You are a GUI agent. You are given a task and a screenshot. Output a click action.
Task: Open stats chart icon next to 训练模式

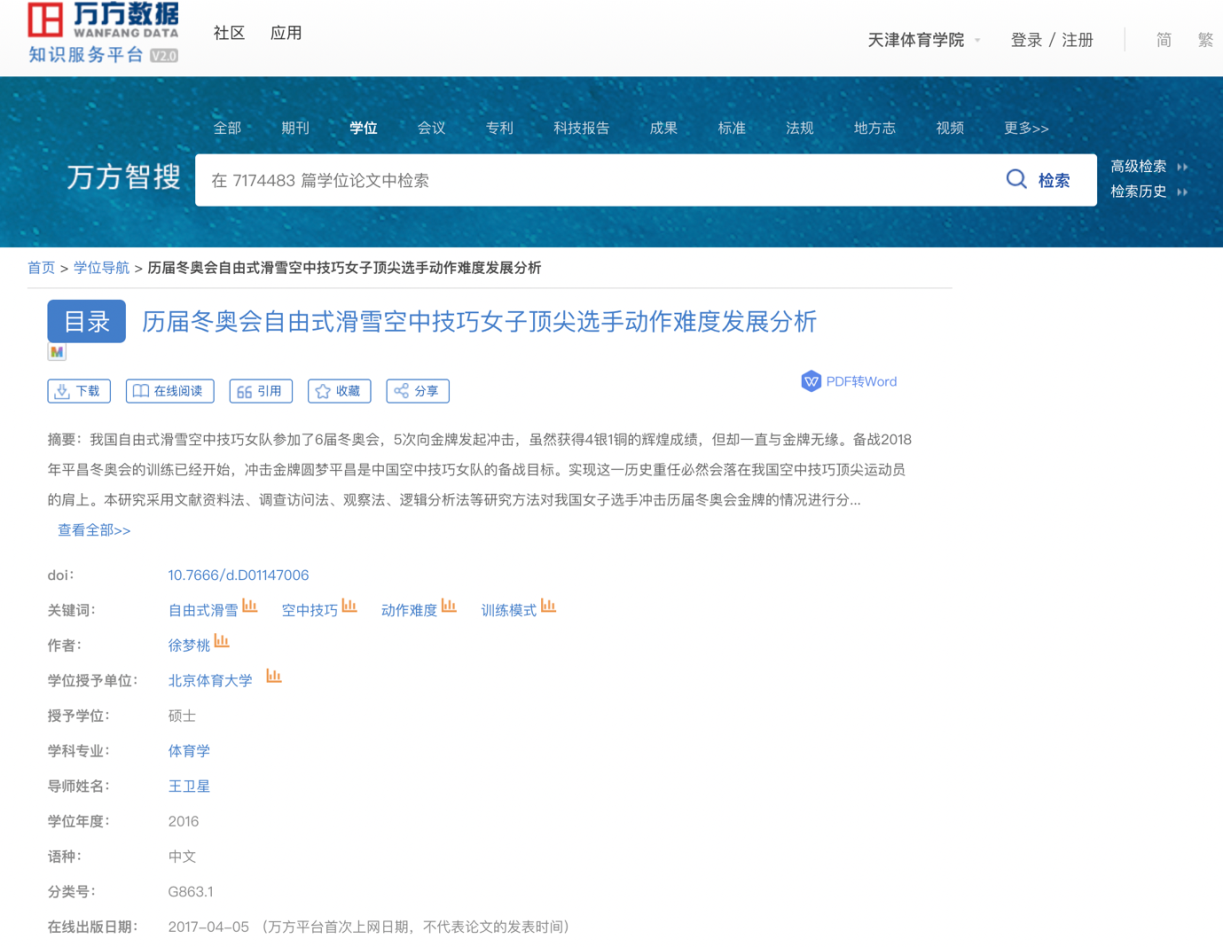coord(549,606)
